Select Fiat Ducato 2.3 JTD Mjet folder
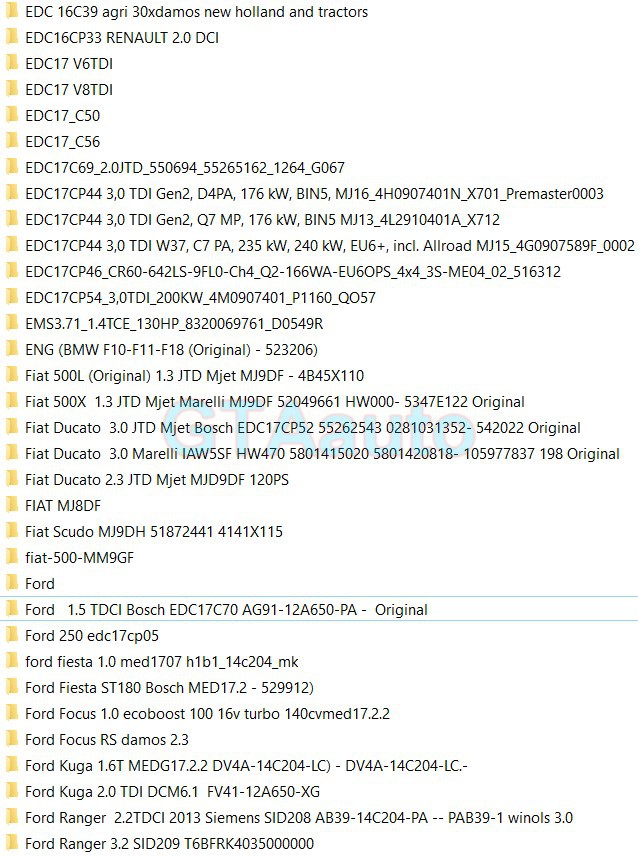 (x=156, y=479)
